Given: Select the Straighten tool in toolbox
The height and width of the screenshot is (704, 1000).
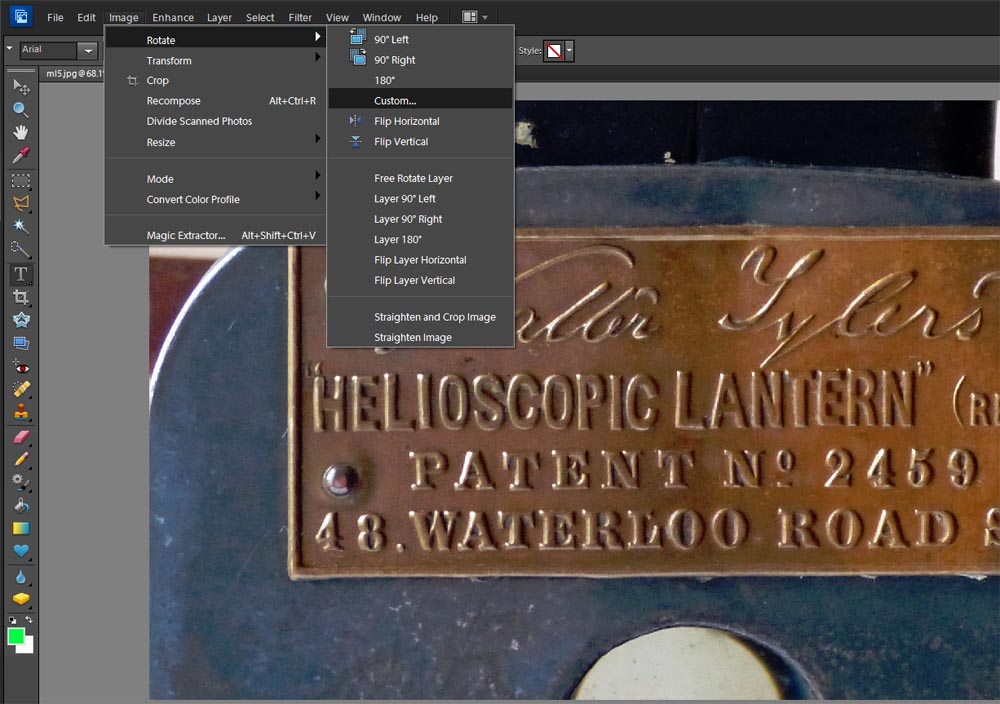Looking at the screenshot, I should coord(21,343).
